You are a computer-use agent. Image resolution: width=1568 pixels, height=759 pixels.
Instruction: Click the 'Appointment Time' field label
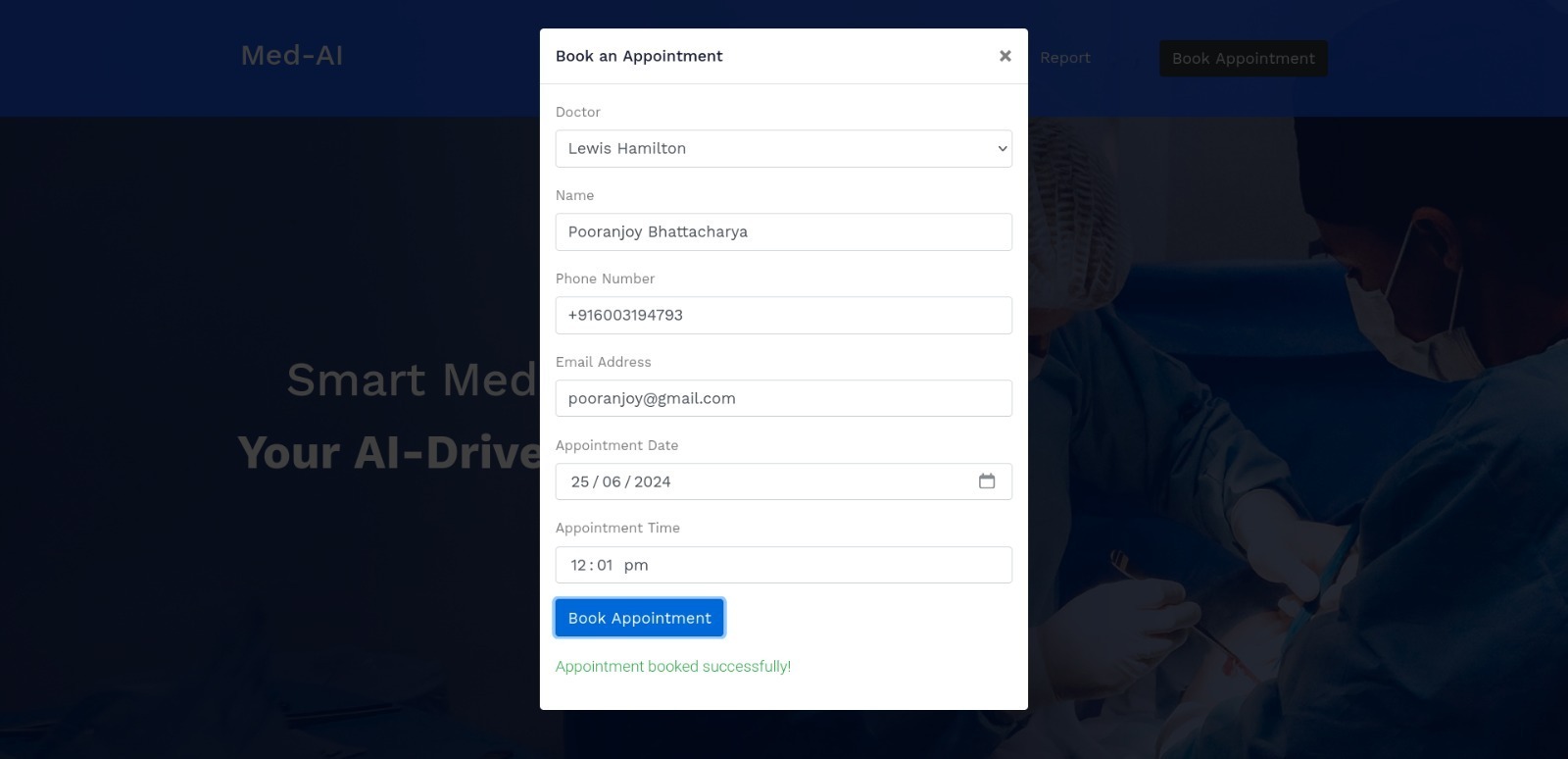tap(617, 528)
